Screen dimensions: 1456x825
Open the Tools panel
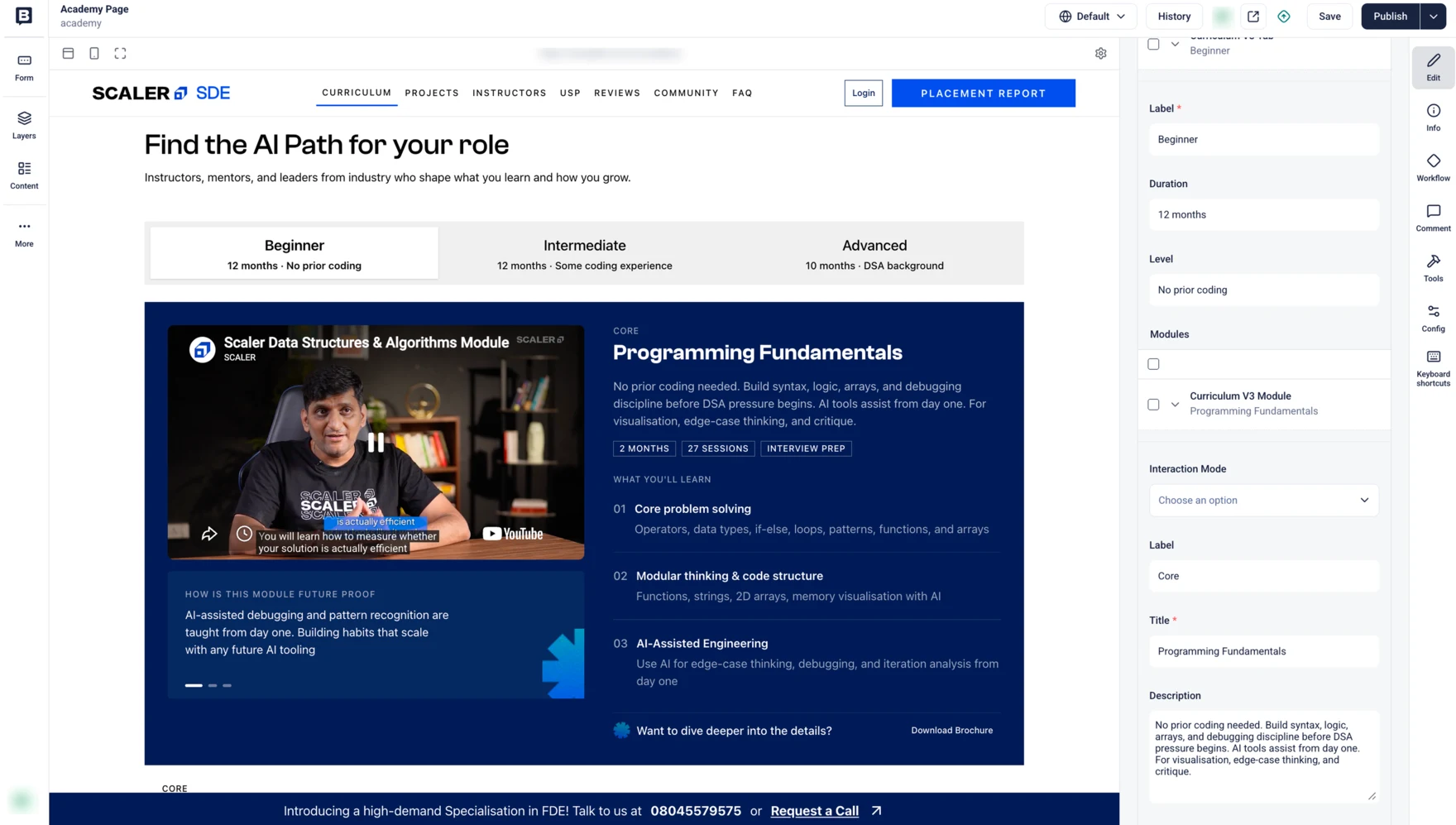tap(1434, 268)
